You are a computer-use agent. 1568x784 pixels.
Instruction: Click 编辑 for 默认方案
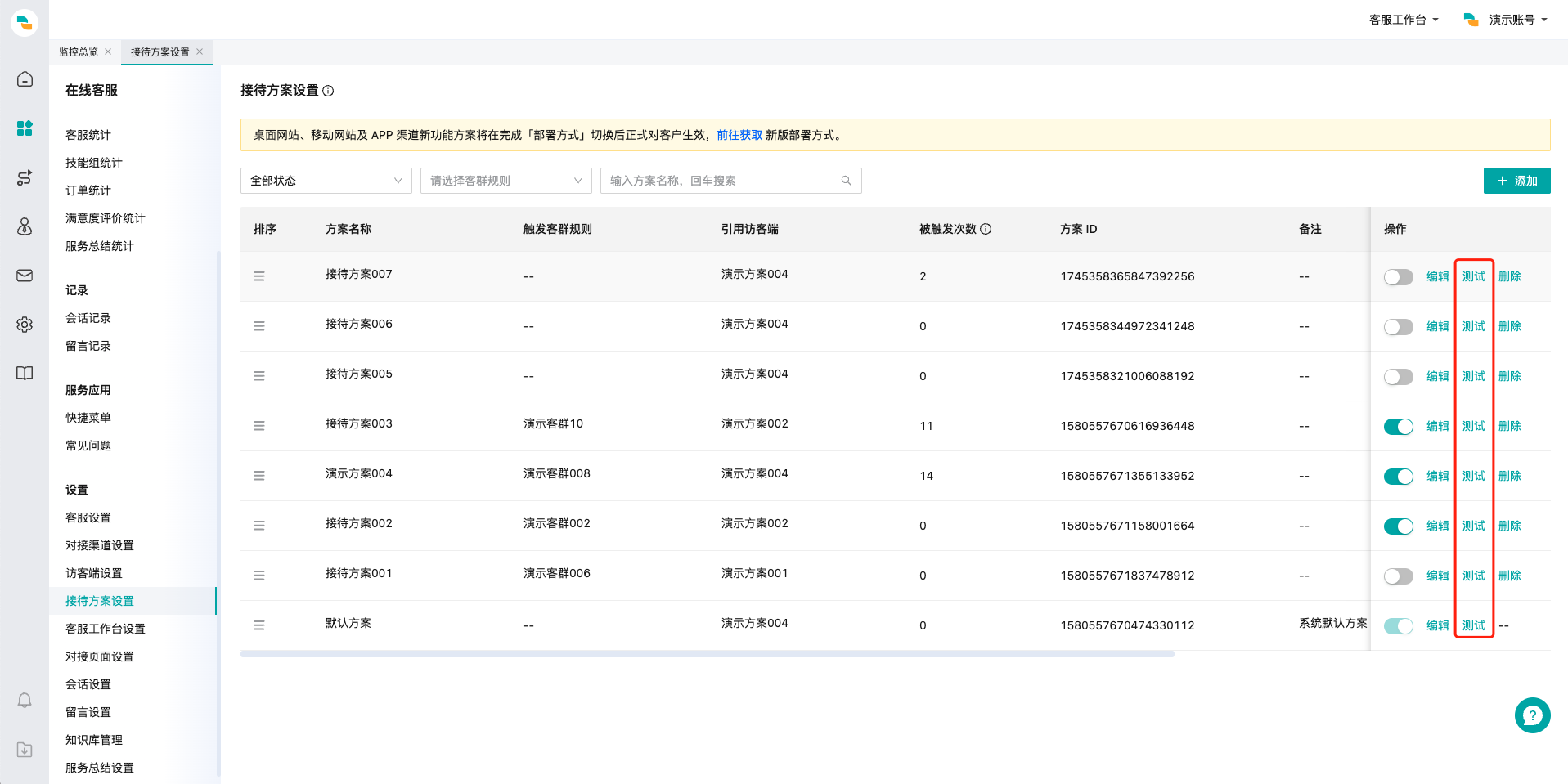click(x=1437, y=625)
